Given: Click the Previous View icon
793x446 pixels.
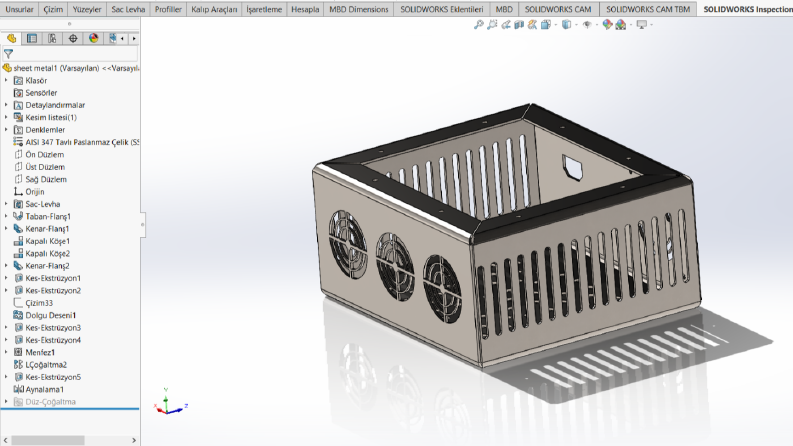Looking at the screenshot, I should pyautogui.click(x=506, y=24).
